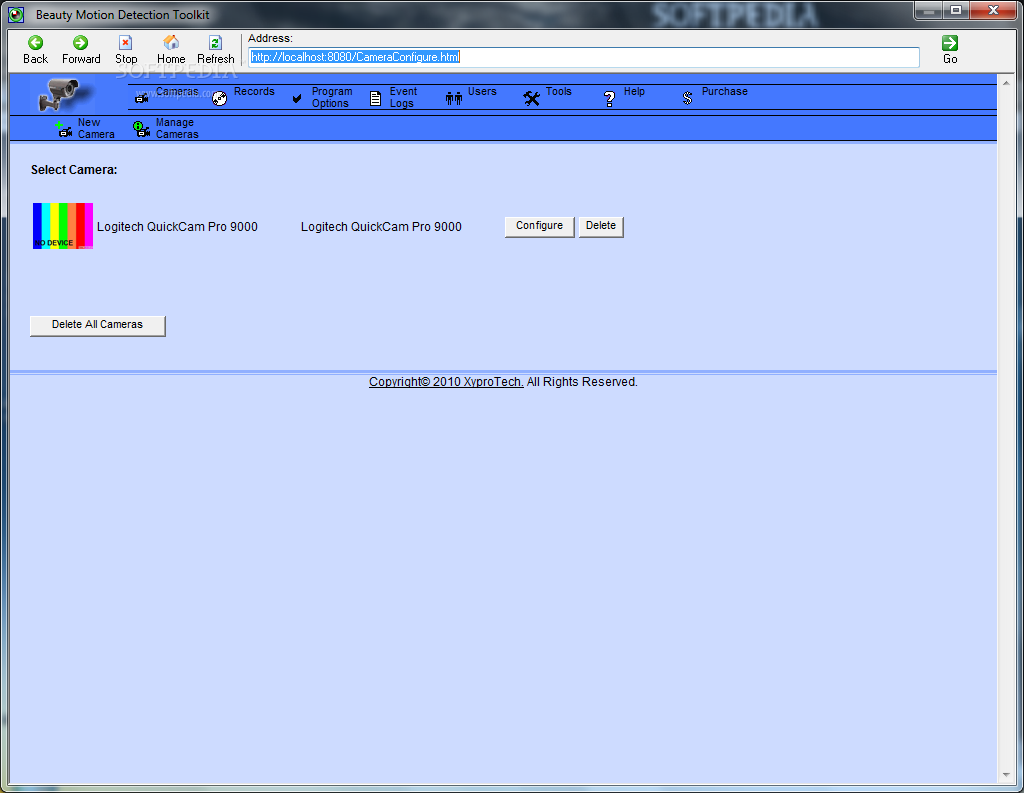Image resolution: width=1024 pixels, height=793 pixels.
Task: Minimize the Beauty Motion Detection Toolkit window
Action: (x=928, y=10)
